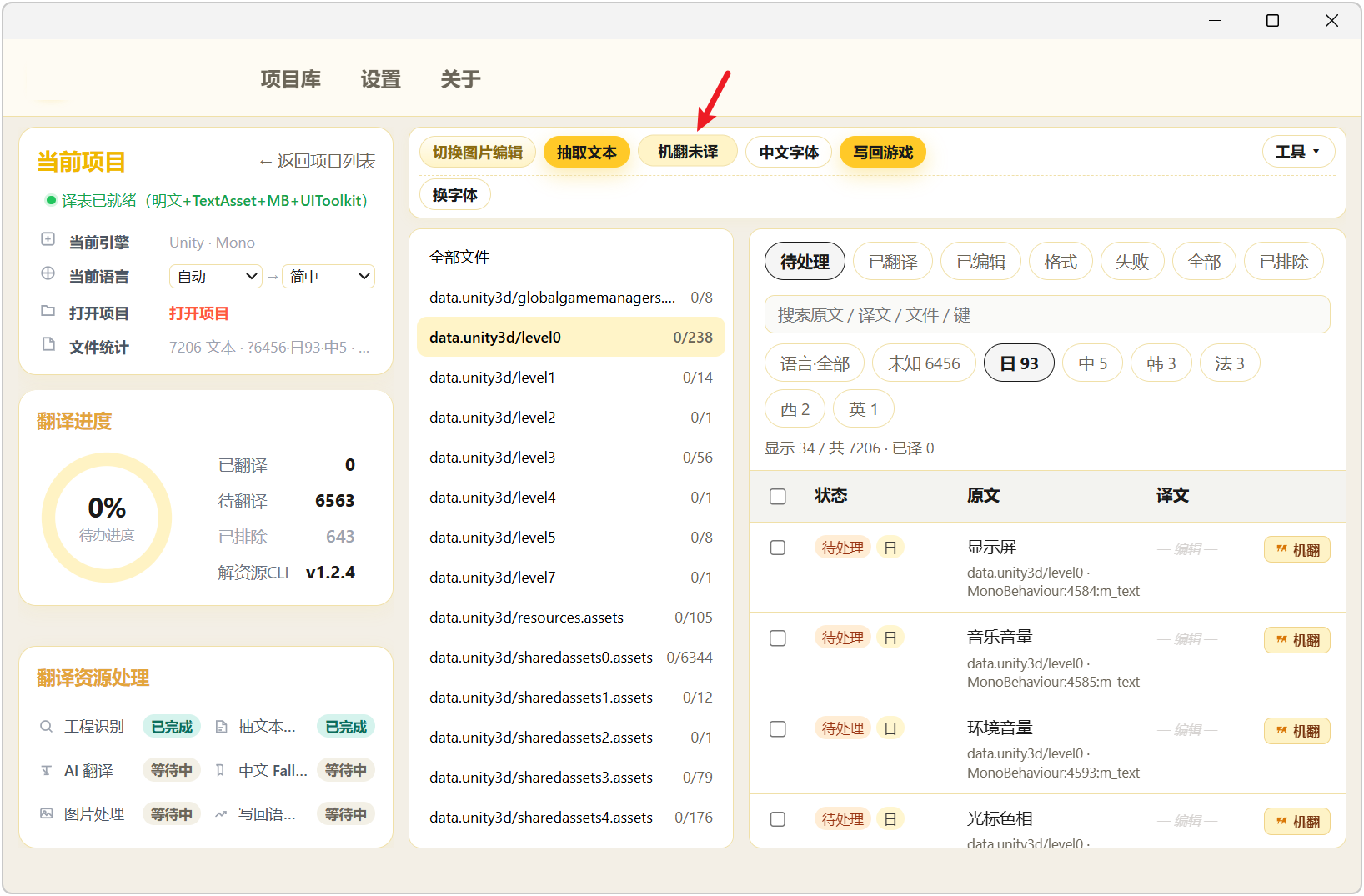Select the 法 3 language filter
This screenshot has width=1364, height=896.
1229,363
